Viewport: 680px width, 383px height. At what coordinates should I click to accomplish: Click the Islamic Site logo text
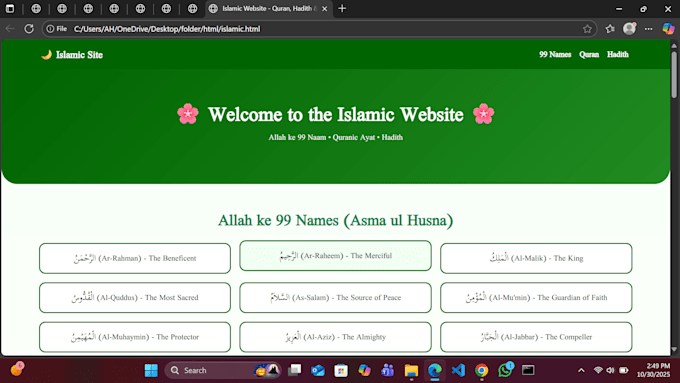click(x=79, y=55)
